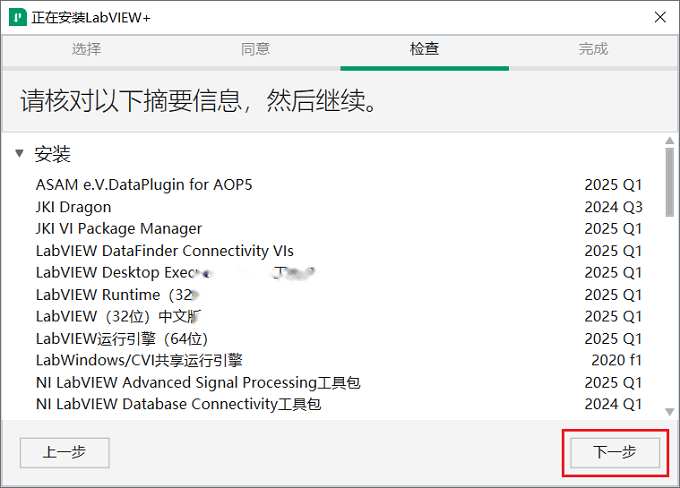Click the 安装 section heading
The width and height of the screenshot is (680, 488).
pyautogui.click(x=52, y=154)
